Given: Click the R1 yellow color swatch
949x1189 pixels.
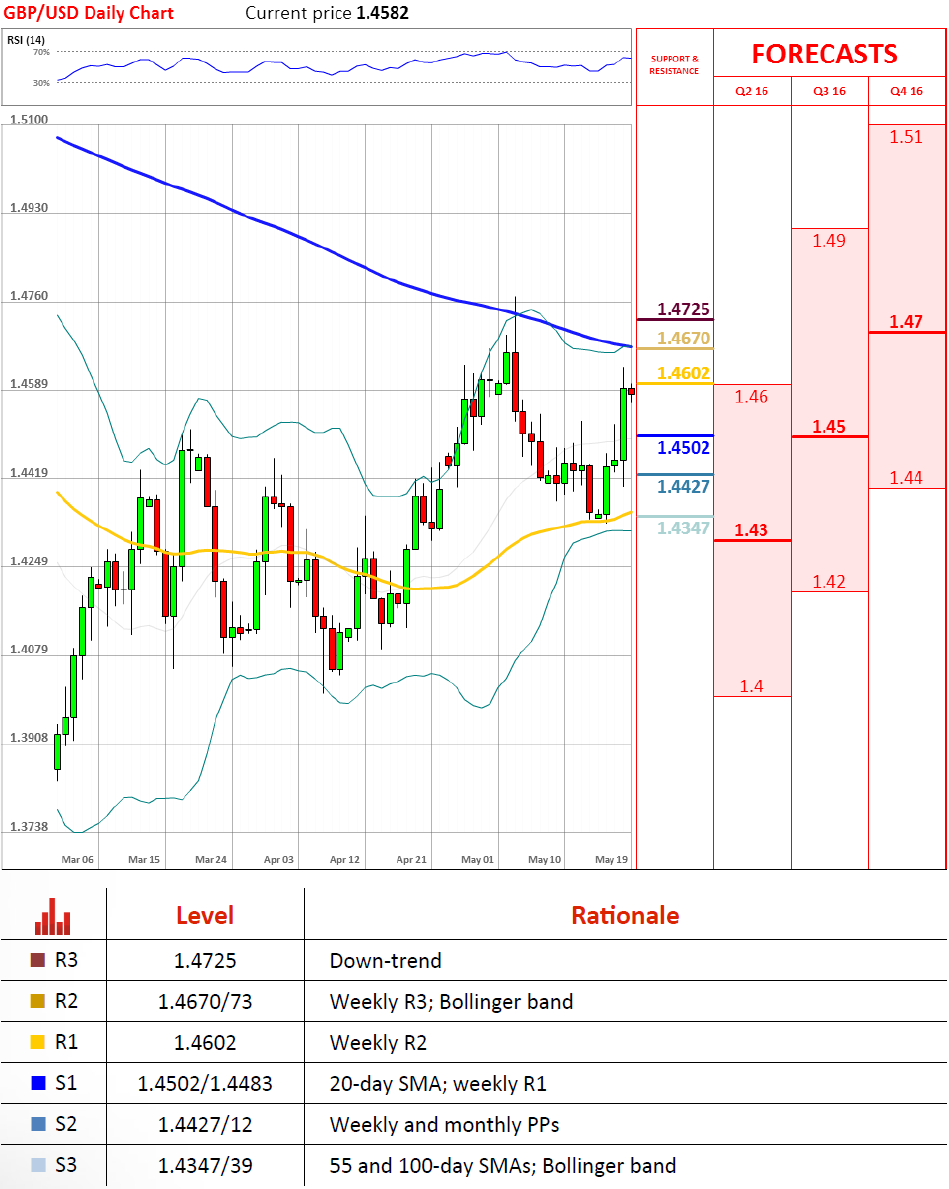Looking at the screenshot, I should [38, 1042].
